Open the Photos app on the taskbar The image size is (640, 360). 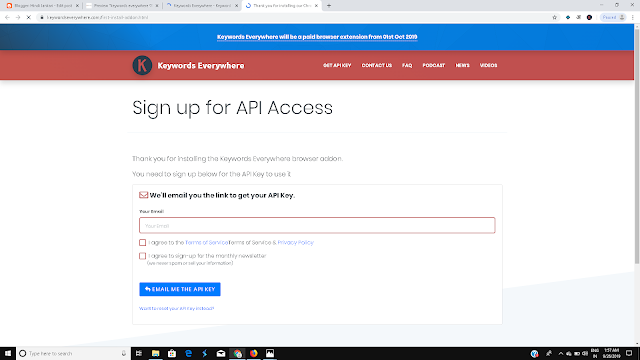270,353
